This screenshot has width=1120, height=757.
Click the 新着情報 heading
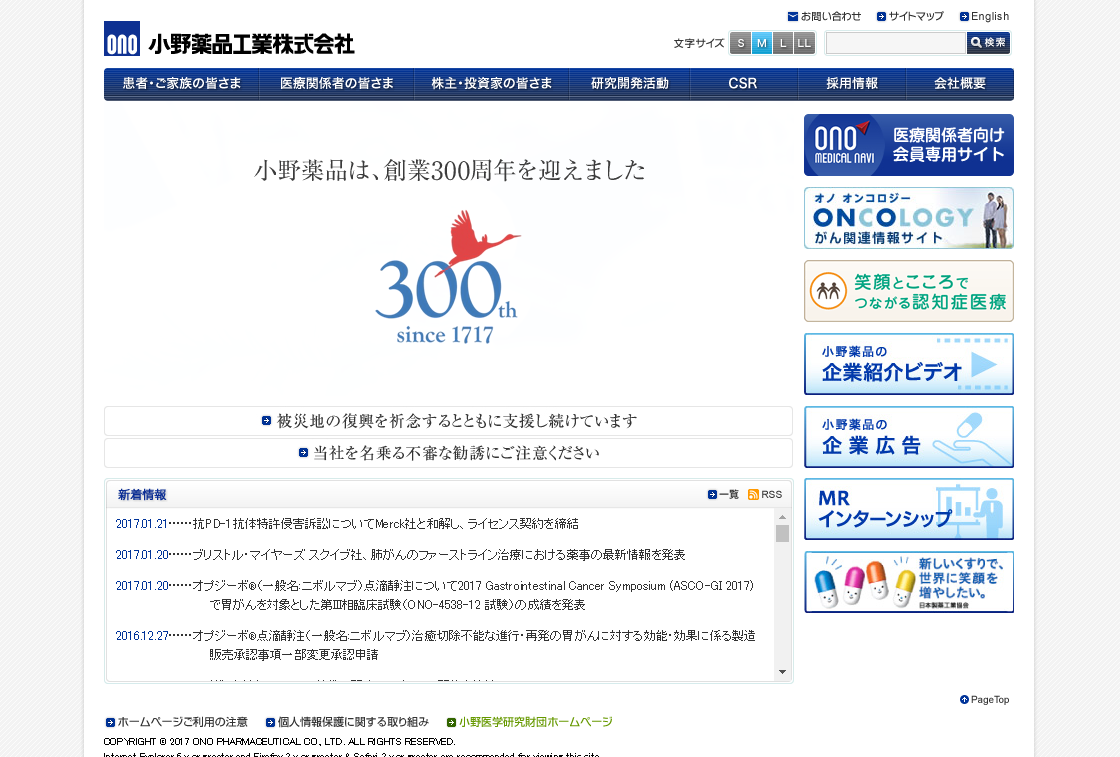[x=142, y=494]
